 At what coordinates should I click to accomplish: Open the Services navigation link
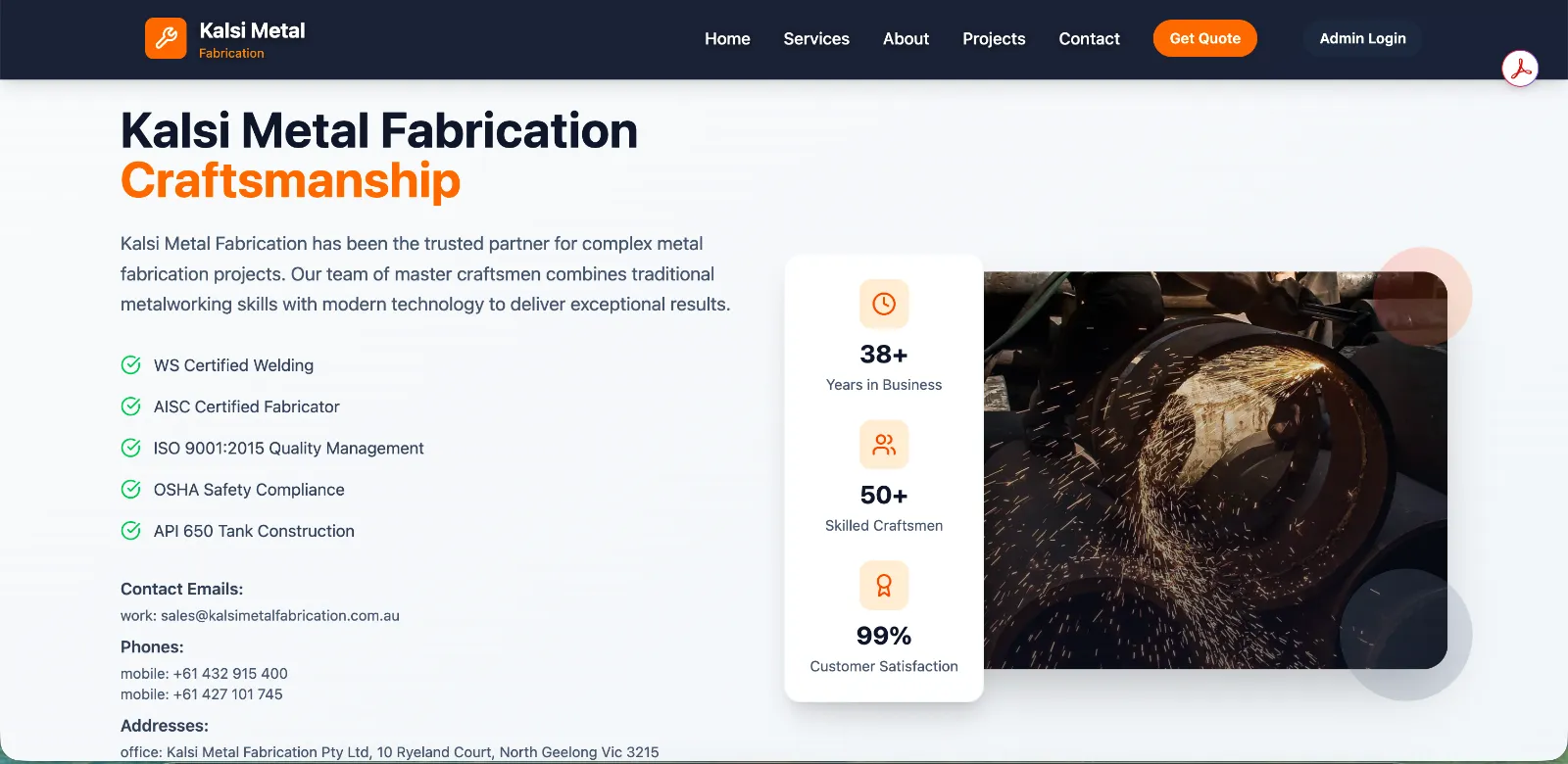coord(816,39)
